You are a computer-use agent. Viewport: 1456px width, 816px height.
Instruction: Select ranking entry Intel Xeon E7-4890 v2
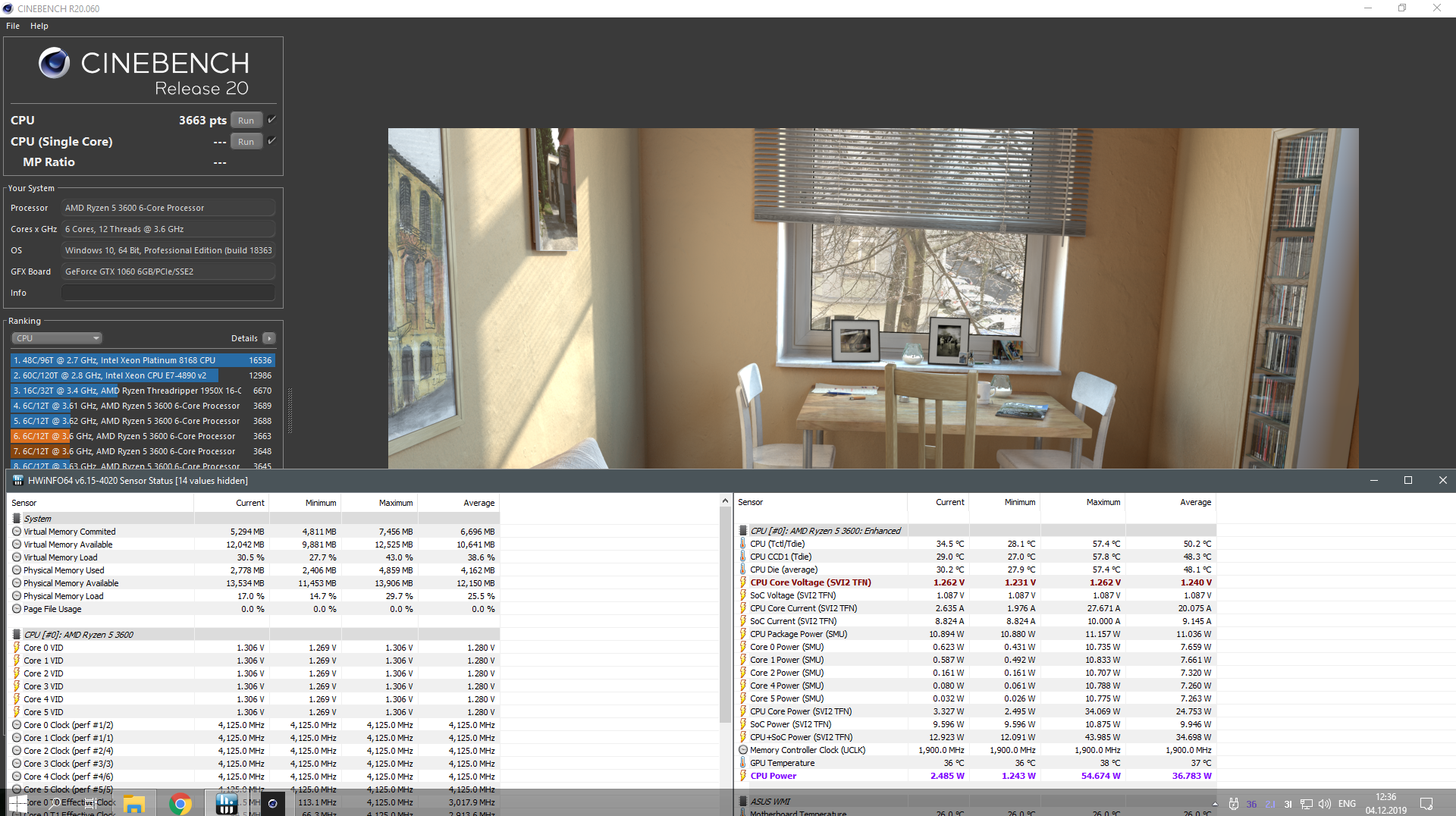143,375
